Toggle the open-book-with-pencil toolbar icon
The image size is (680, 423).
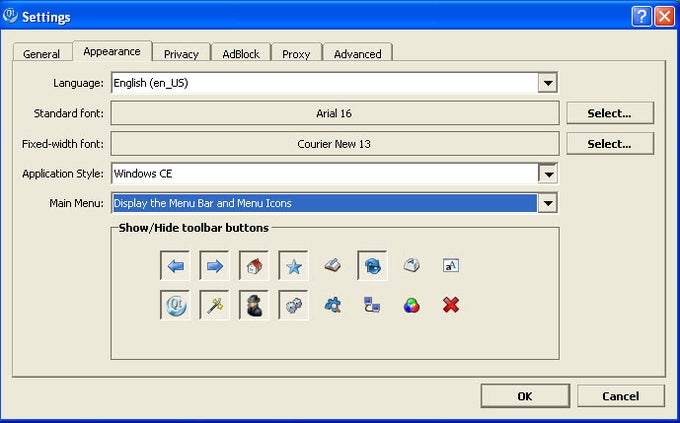[x=333, y=265]
